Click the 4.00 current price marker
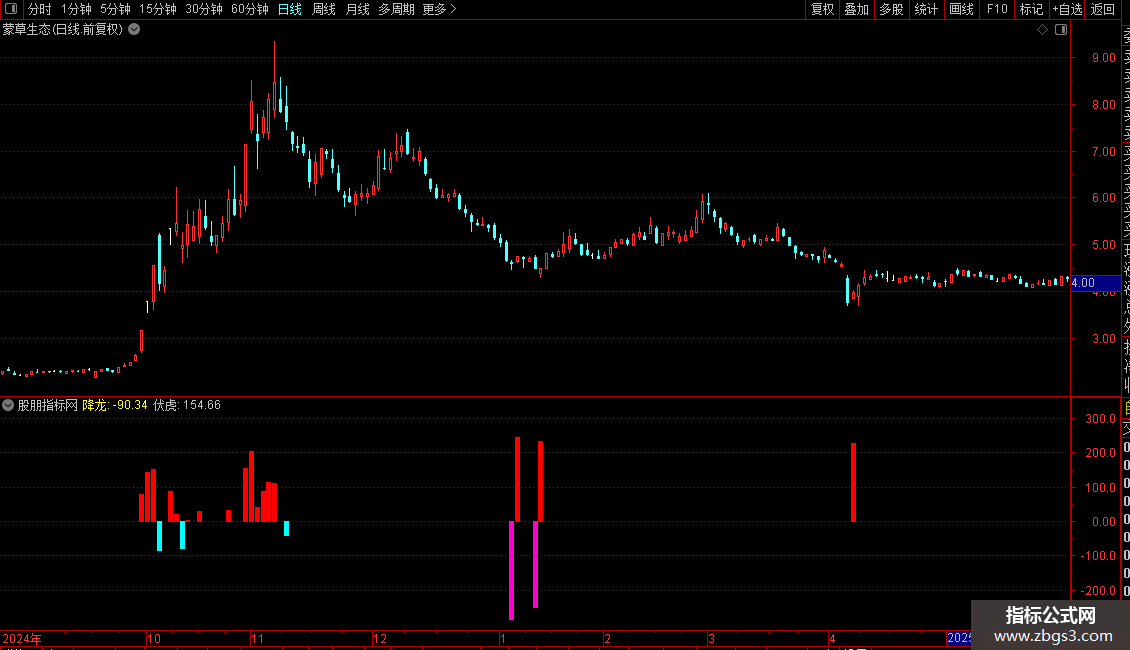The width and height of the screenshot is (1130, 650). tap(1095, 283)
